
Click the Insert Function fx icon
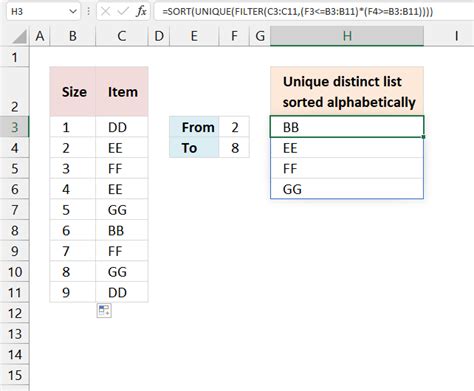pos(141,12)
